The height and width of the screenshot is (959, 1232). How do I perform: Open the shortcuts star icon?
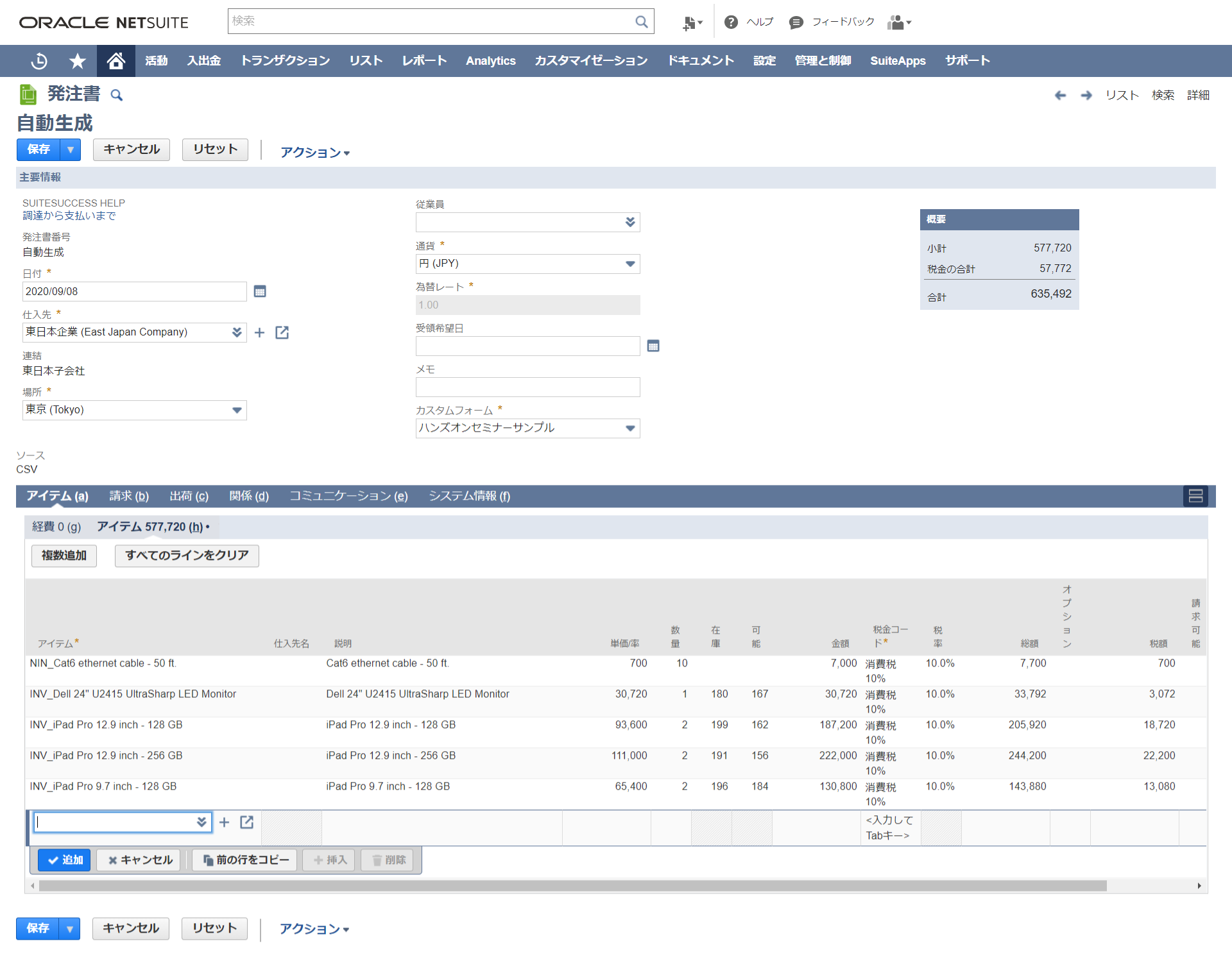78,61
